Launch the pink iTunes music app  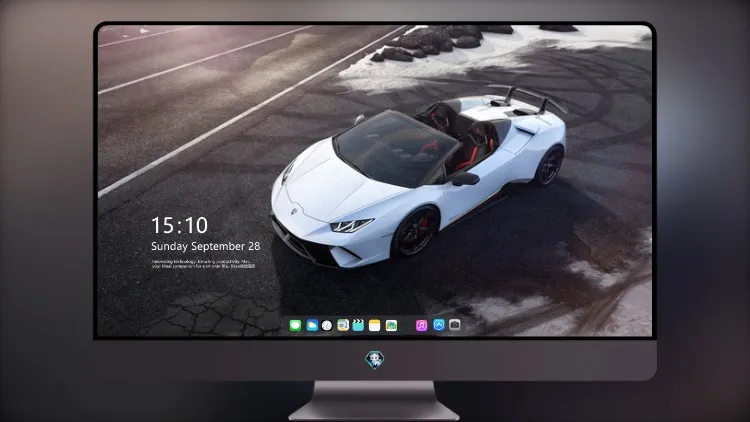pos(421,326)
